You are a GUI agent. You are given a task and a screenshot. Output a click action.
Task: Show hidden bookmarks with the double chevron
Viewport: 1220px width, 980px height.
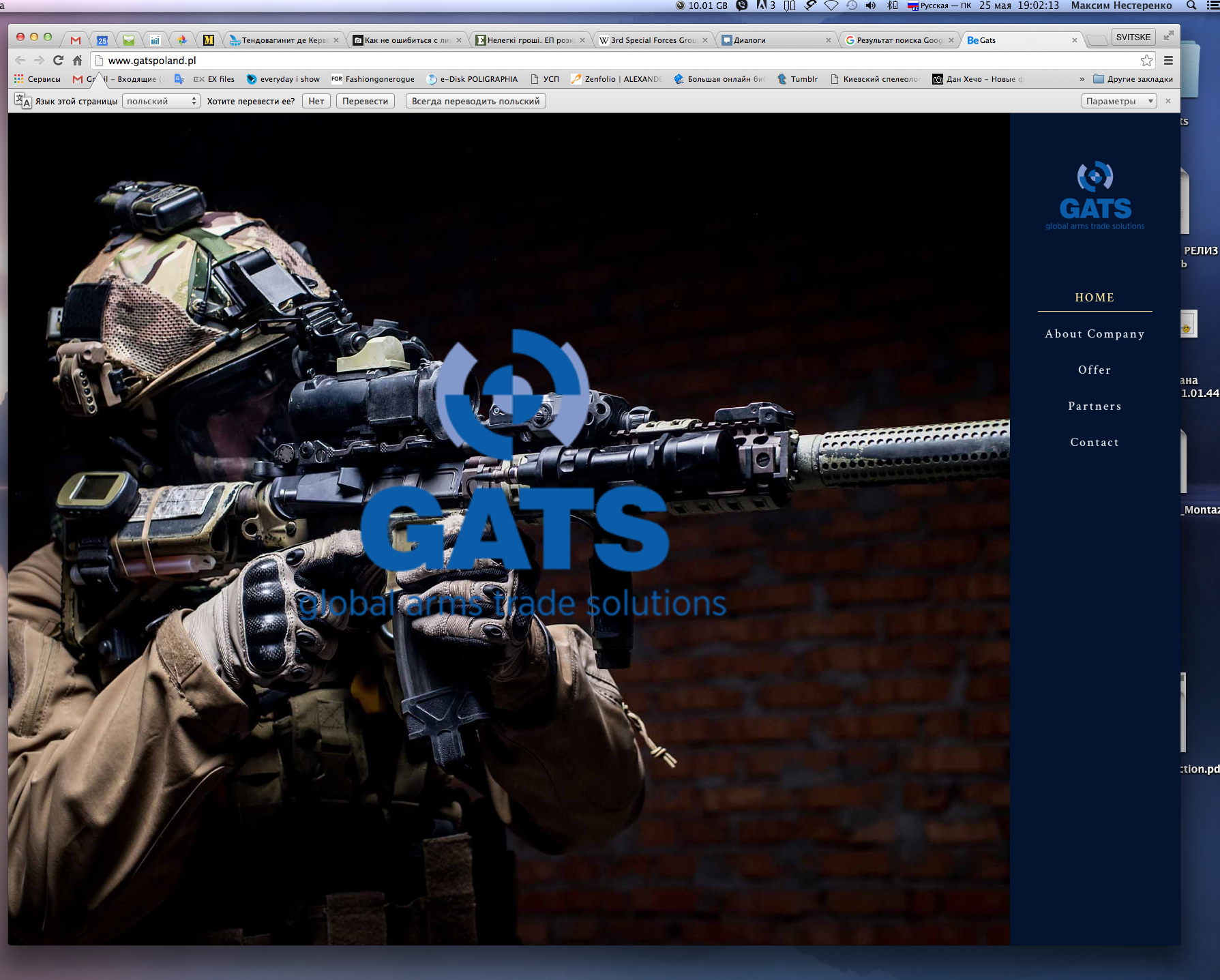[1082, 79]
